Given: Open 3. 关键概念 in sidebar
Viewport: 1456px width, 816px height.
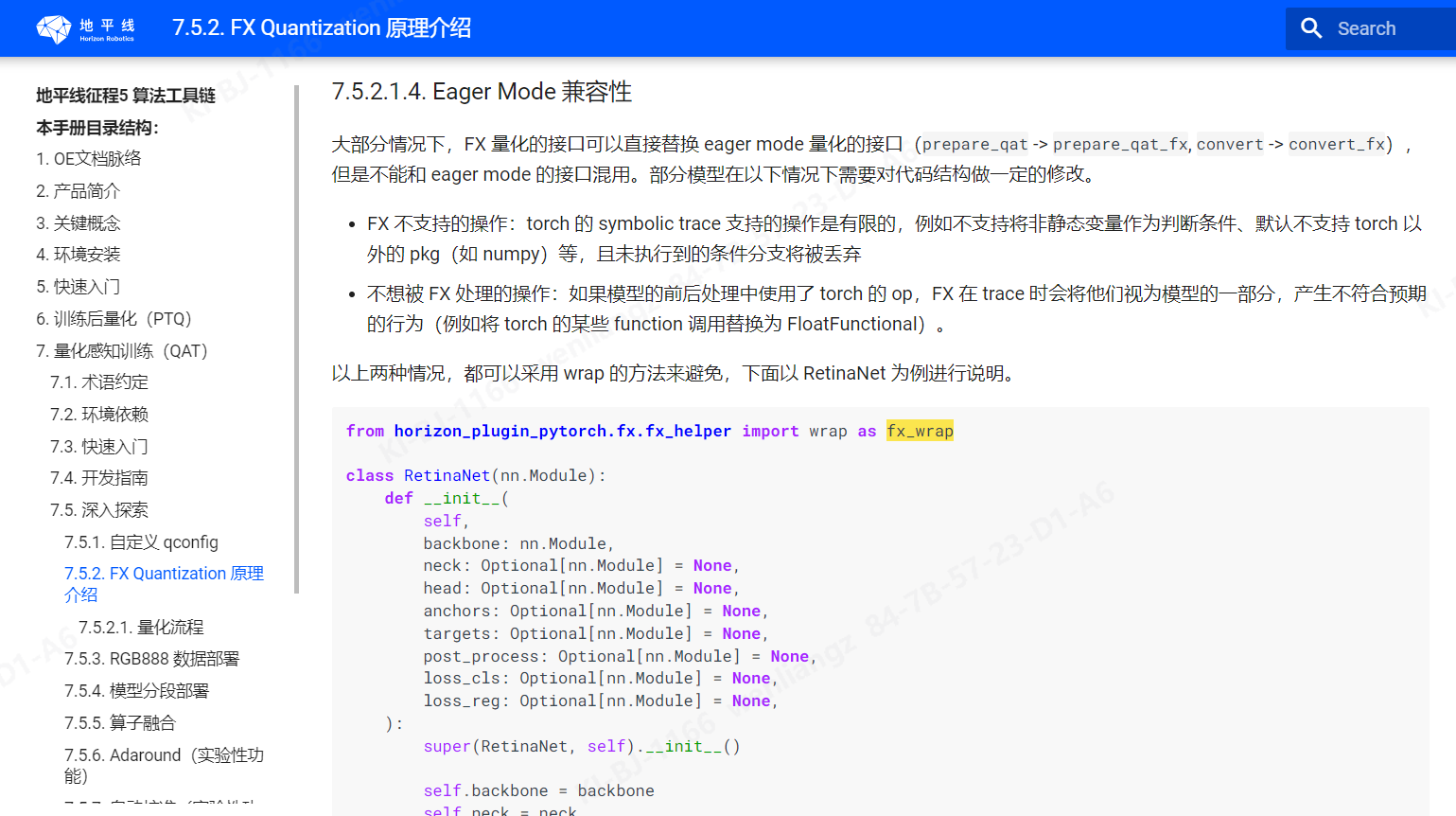Looking at the screenshot, I should click(78, 223).
